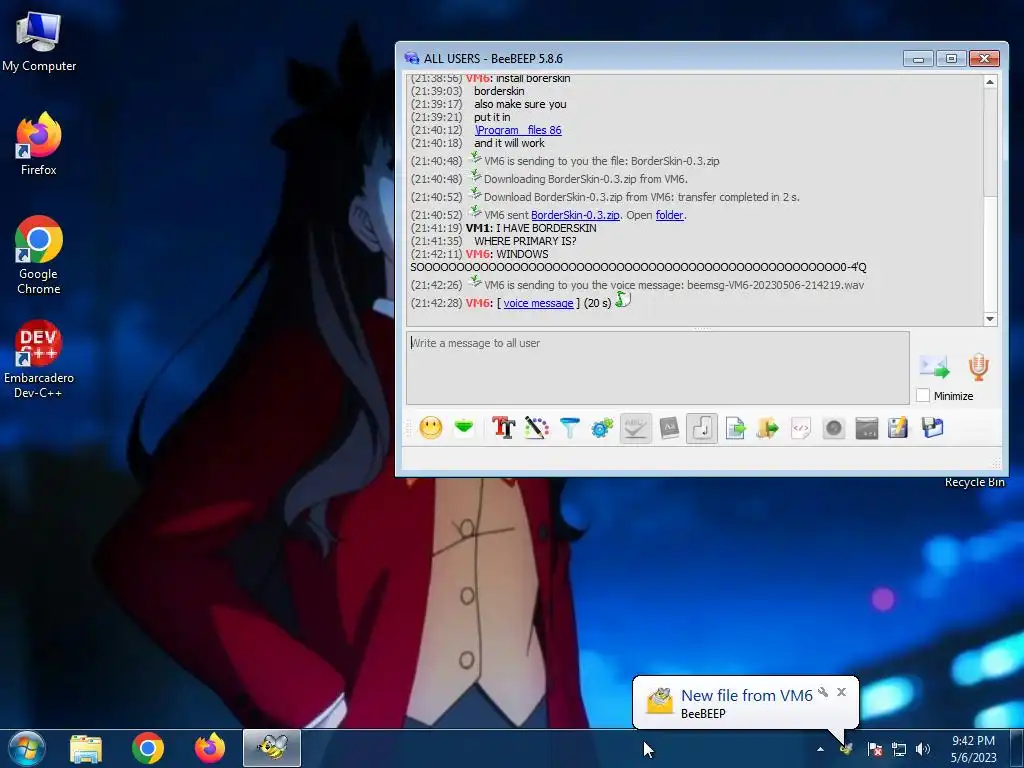The image size is (1024, 768).
Task: Click the 'WHERE PRIMARY IS?' message
Action: [525, 241]
